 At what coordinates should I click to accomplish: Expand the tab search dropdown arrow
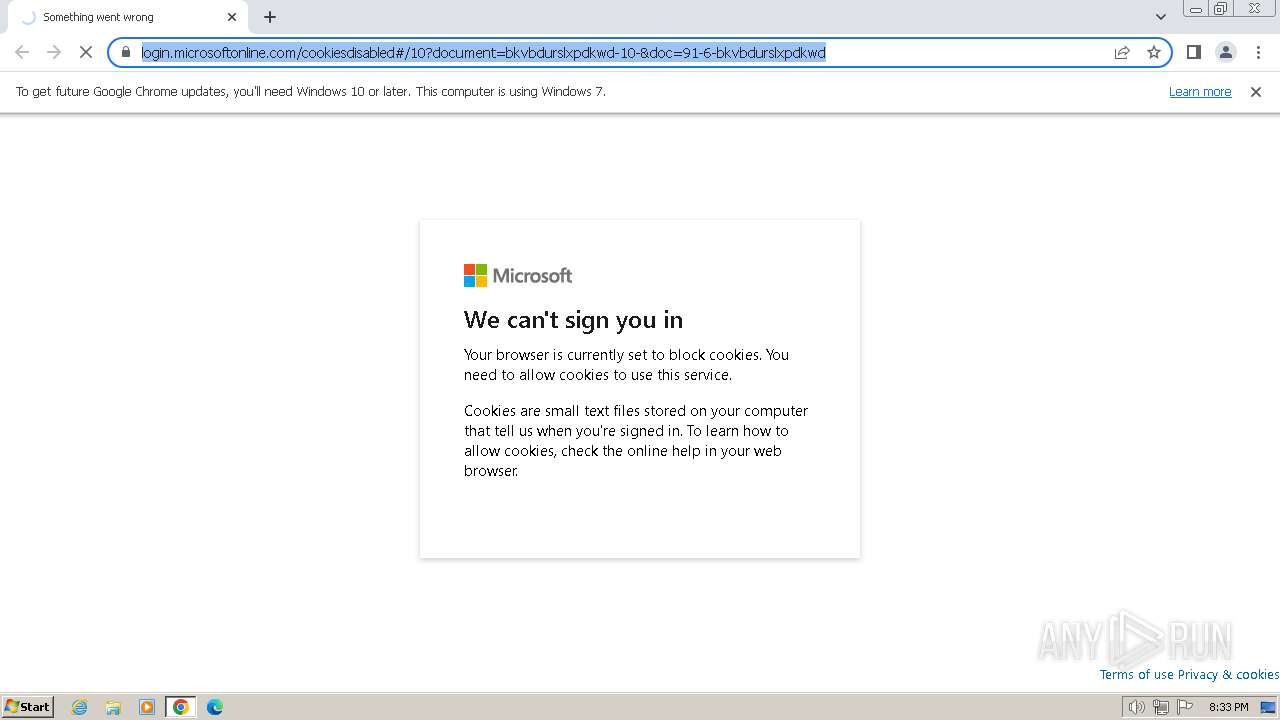coord(1161,17)
